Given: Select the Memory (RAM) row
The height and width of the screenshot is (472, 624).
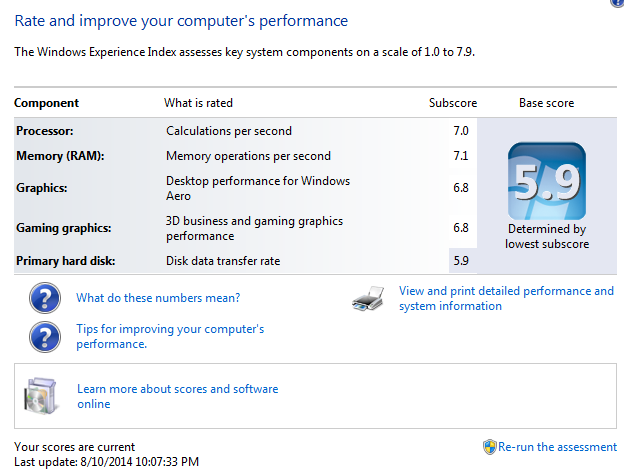Looking at the screenshot, I should click(x=245, y=156).
